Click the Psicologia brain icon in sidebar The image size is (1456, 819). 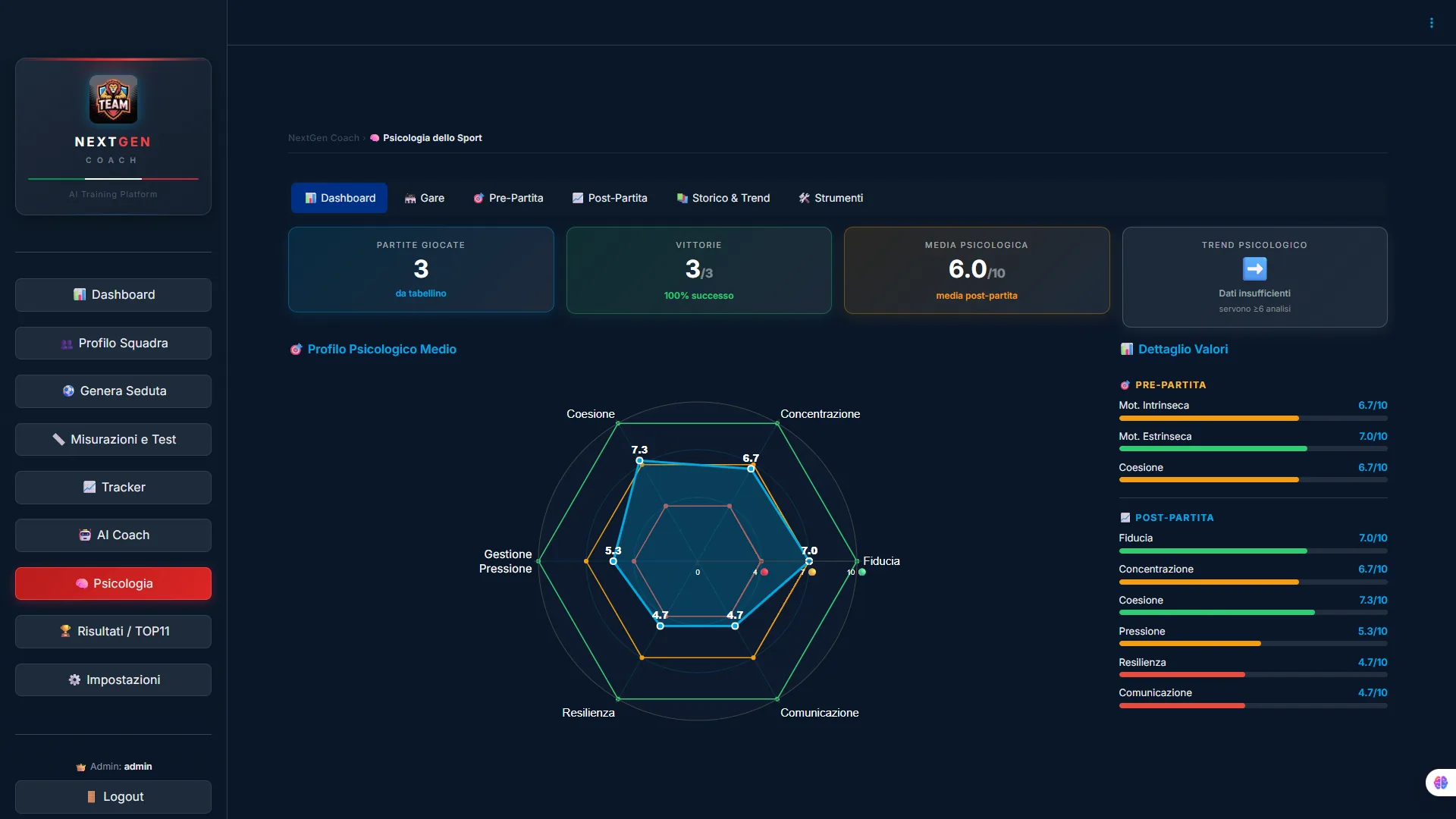click(x=82, y=584)
